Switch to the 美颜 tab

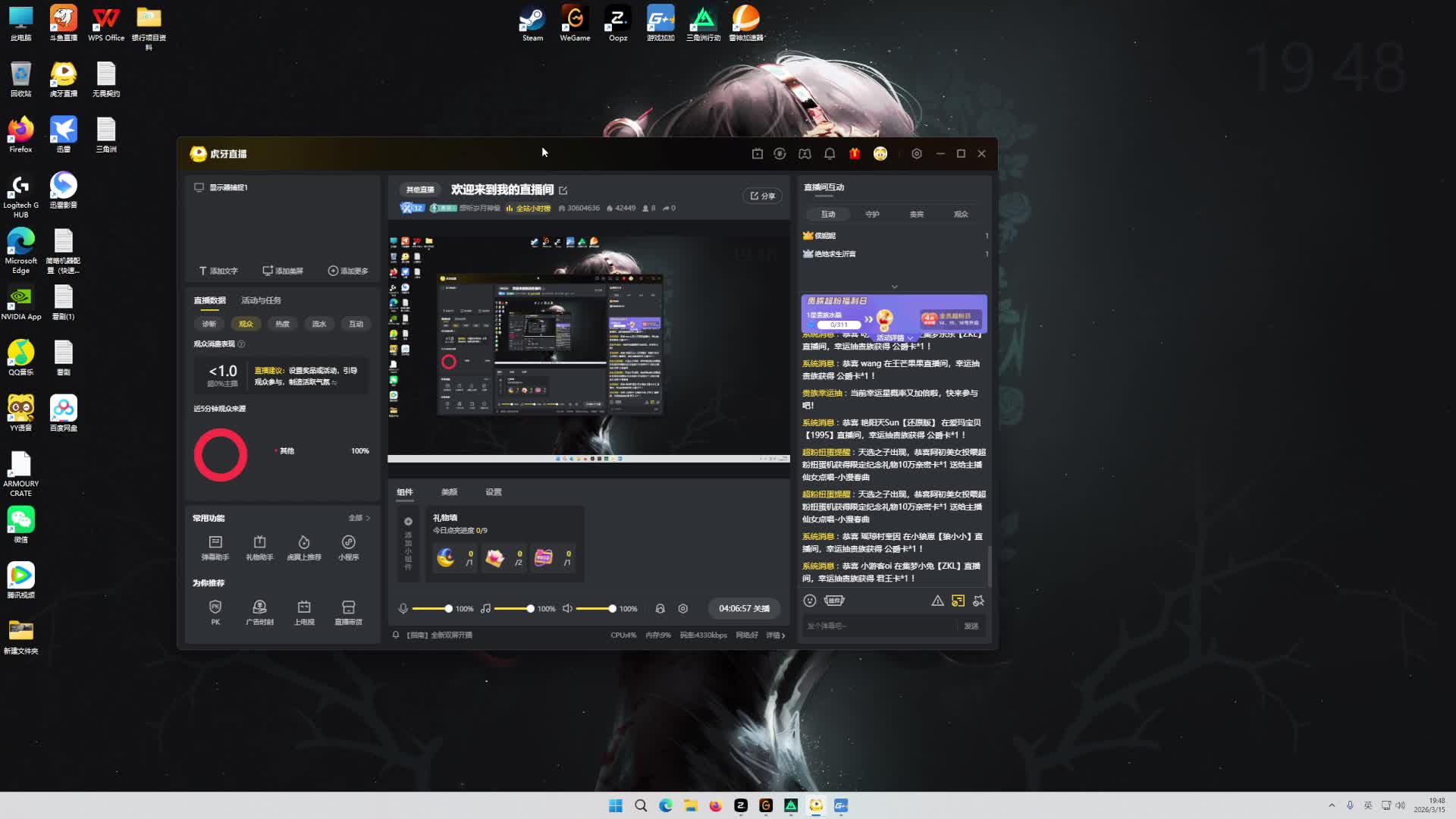(x=449, y=492)
